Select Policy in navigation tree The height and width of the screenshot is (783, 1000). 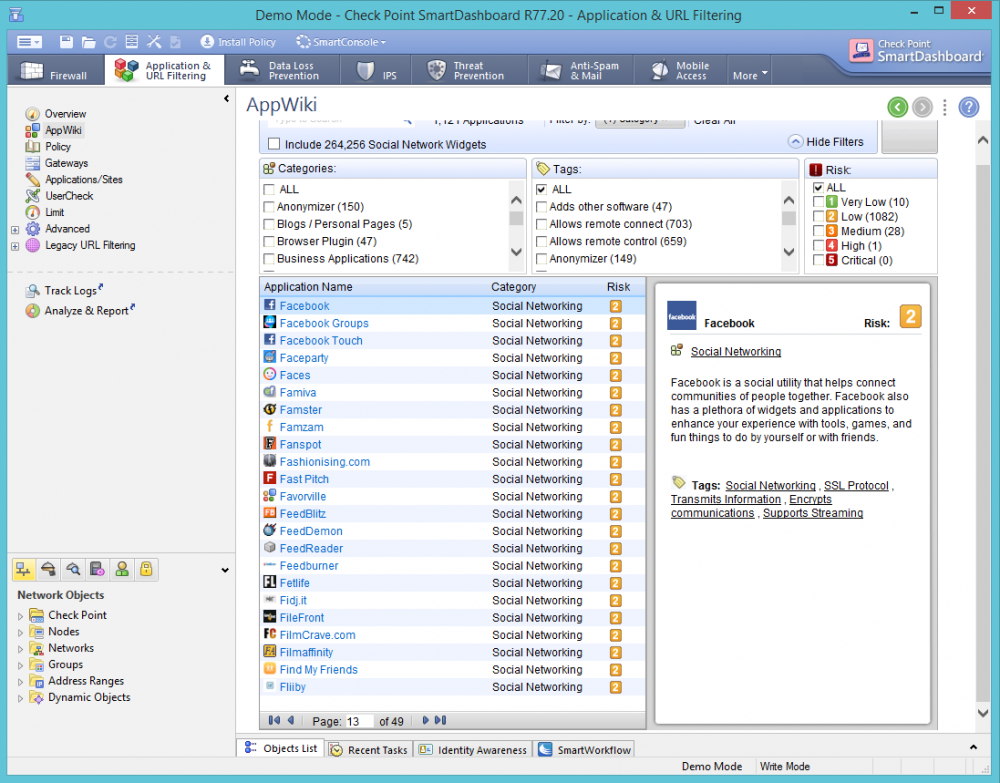(57, 147)
